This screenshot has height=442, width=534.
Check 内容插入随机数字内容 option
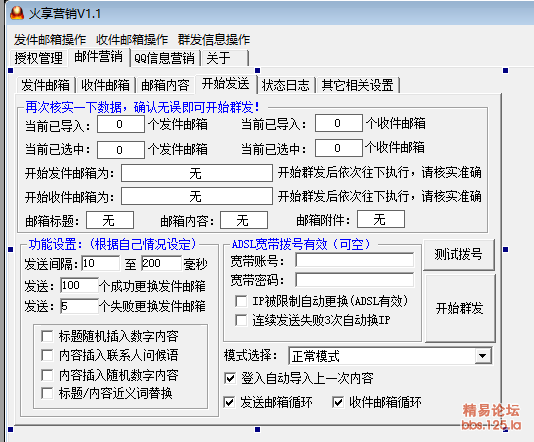coord(47,375)
